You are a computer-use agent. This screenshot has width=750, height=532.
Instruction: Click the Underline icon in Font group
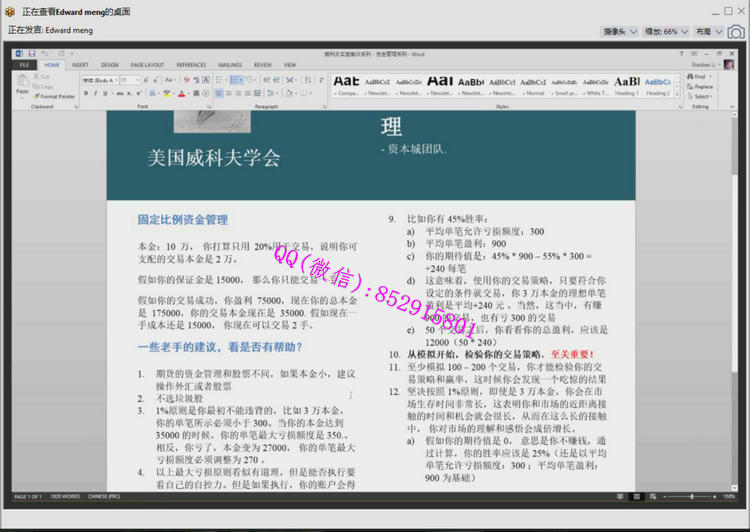tap(104, 93)
